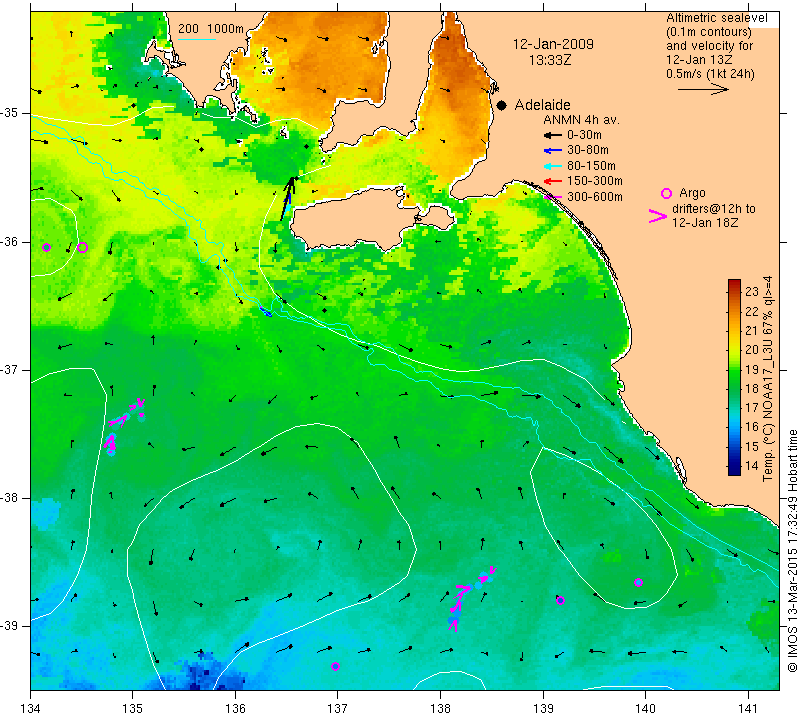Select the red 150-300m legend arrow
800x720 pixels.
(x=553, y=181)
